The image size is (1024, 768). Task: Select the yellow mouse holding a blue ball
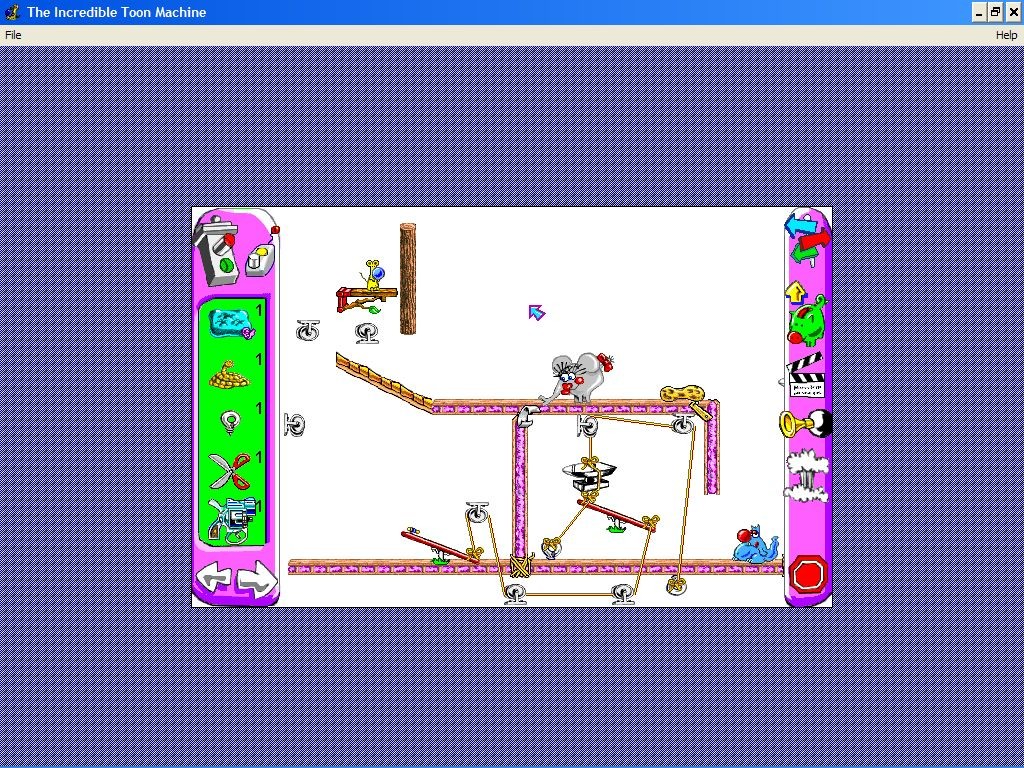pos(374,274)
